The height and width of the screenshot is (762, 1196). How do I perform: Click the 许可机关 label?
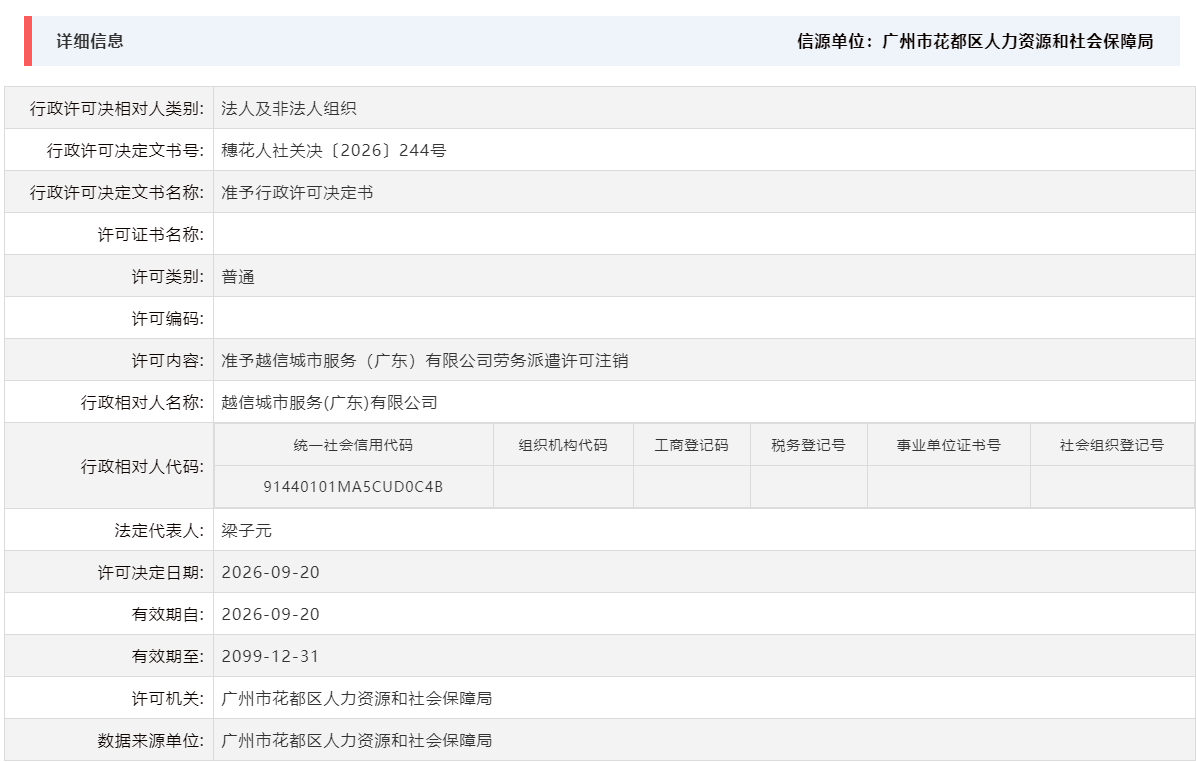pyautogui.click(x=168, y=698)
